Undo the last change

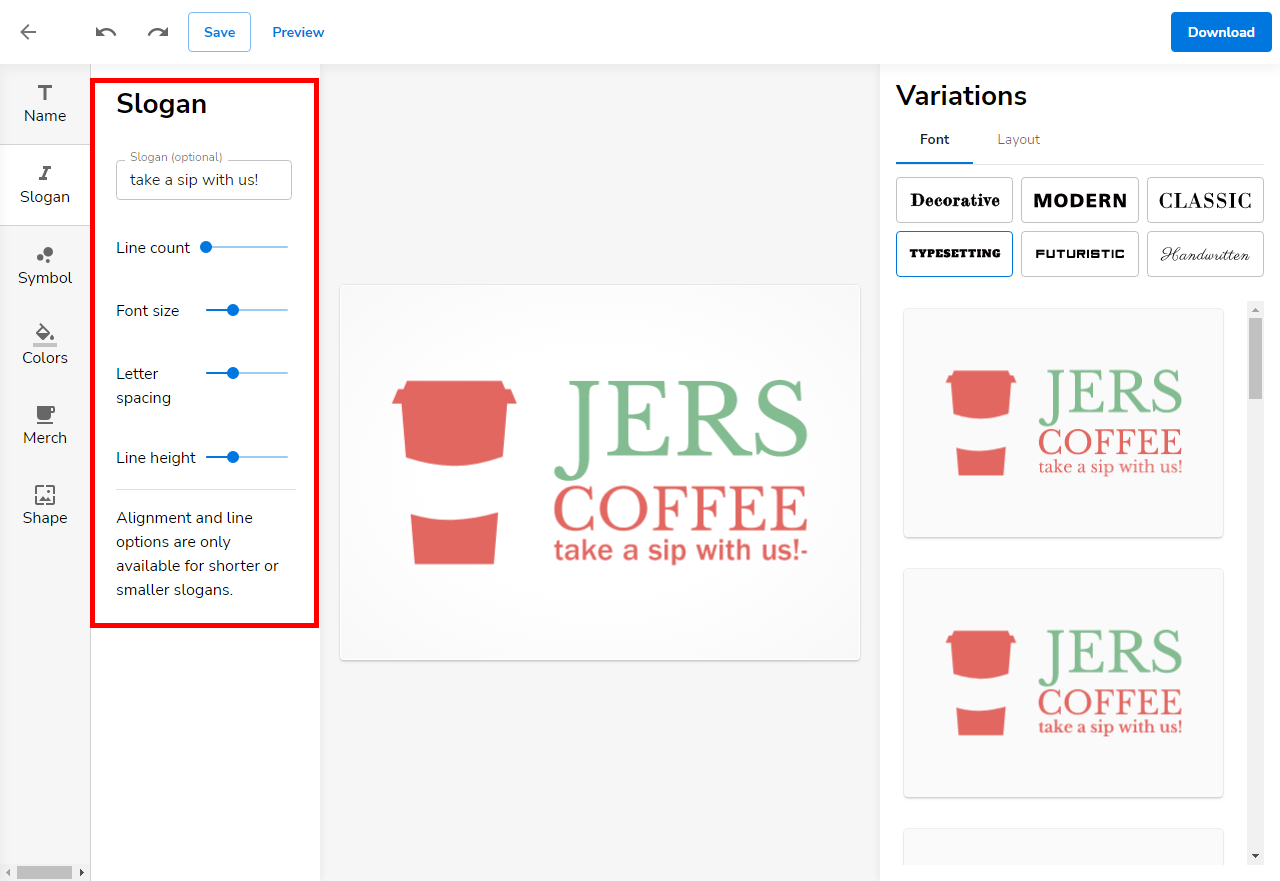click(106, 32)
